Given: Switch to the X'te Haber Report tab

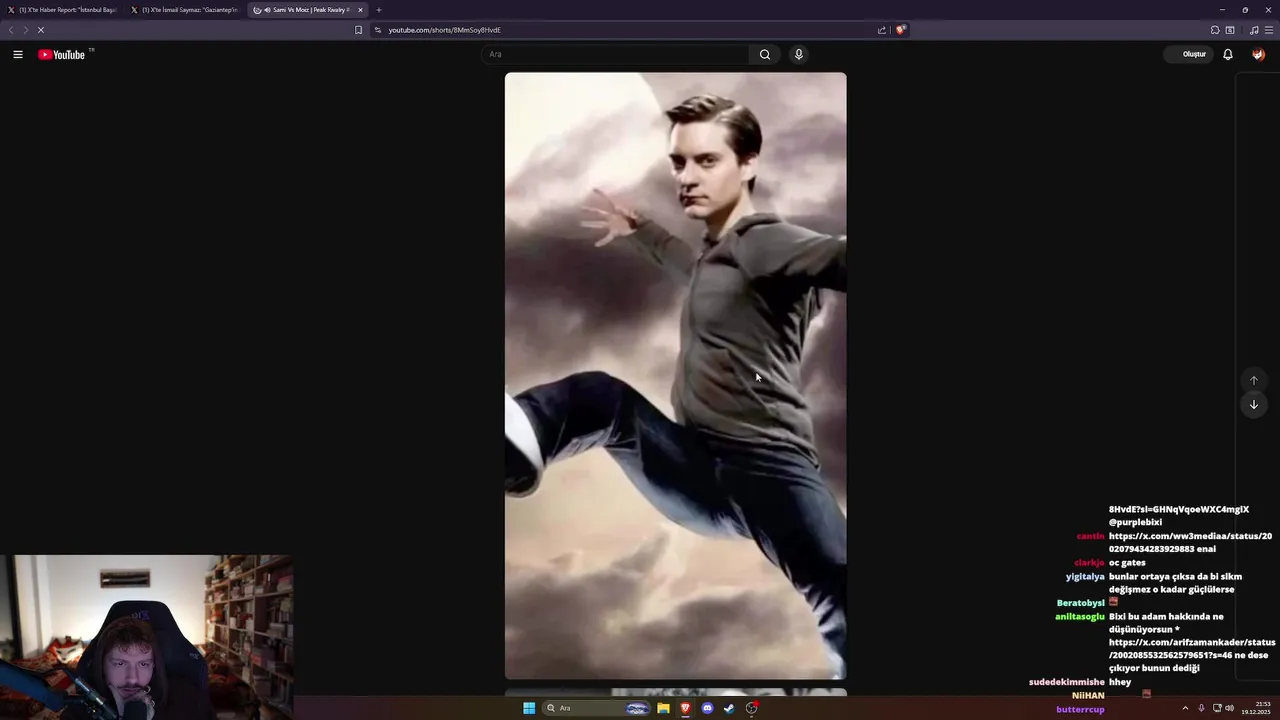Looking at the screenshot, I should click(x=61, y=10).
